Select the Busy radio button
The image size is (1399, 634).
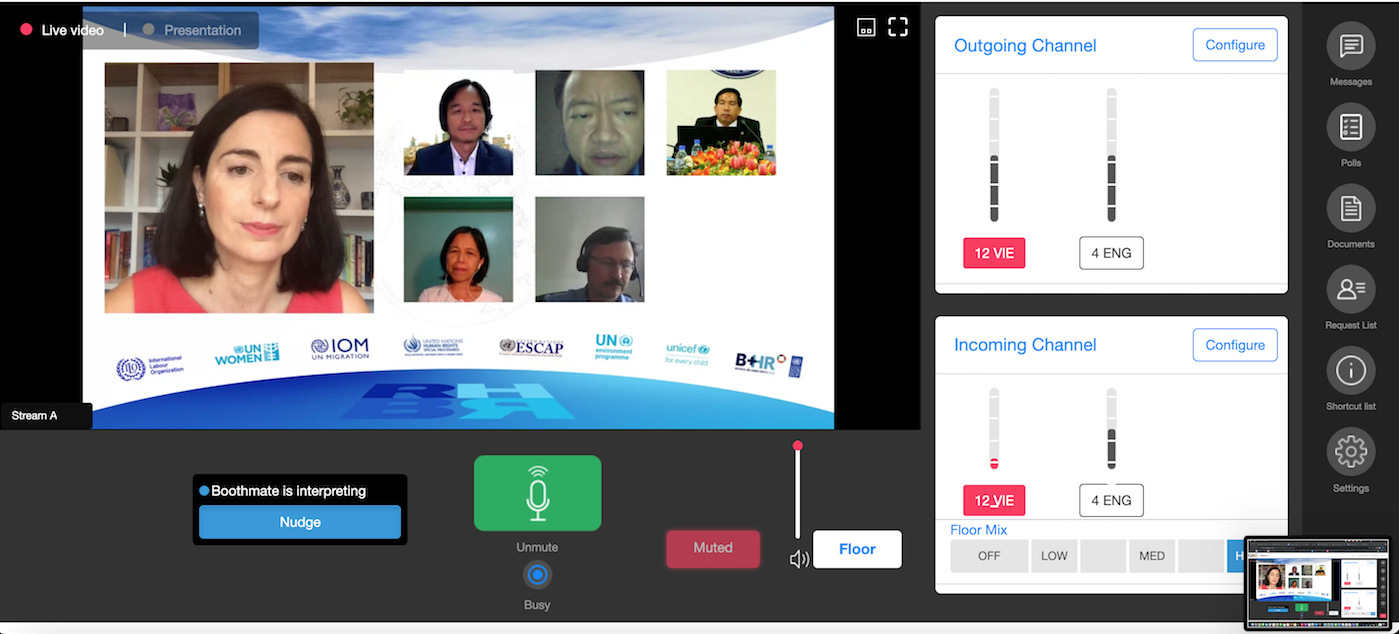pos(537,575)
